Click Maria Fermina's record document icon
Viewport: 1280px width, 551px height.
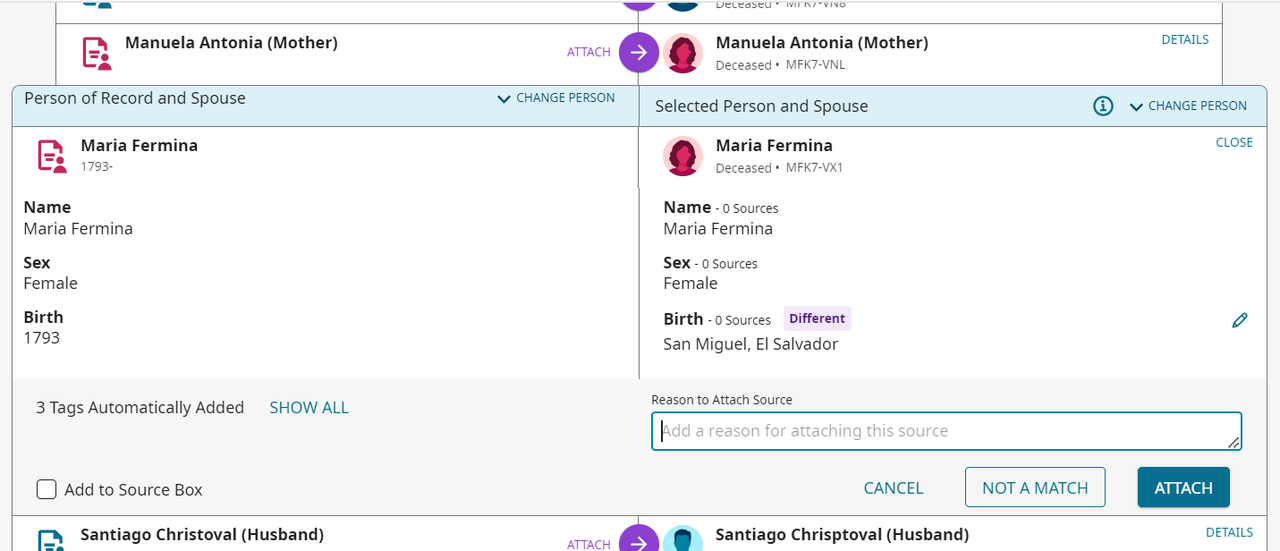point(52,156)
